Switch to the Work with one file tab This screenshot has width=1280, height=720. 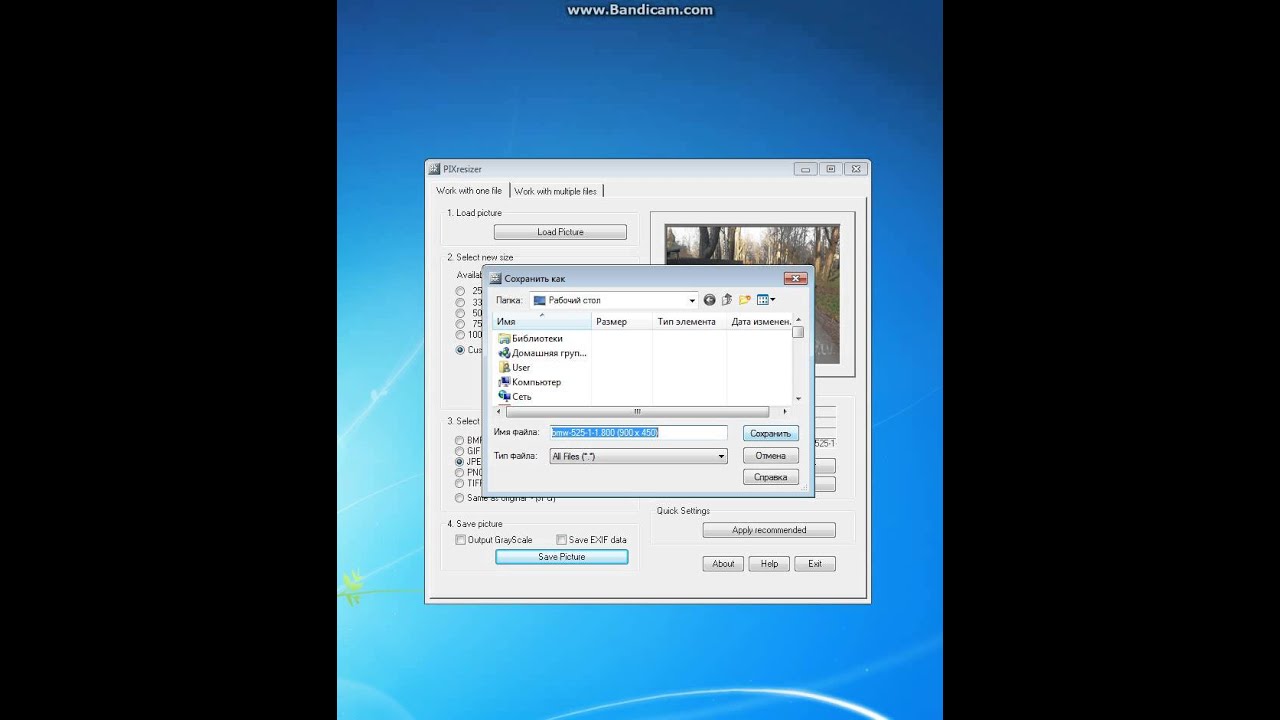pos(469,191)
